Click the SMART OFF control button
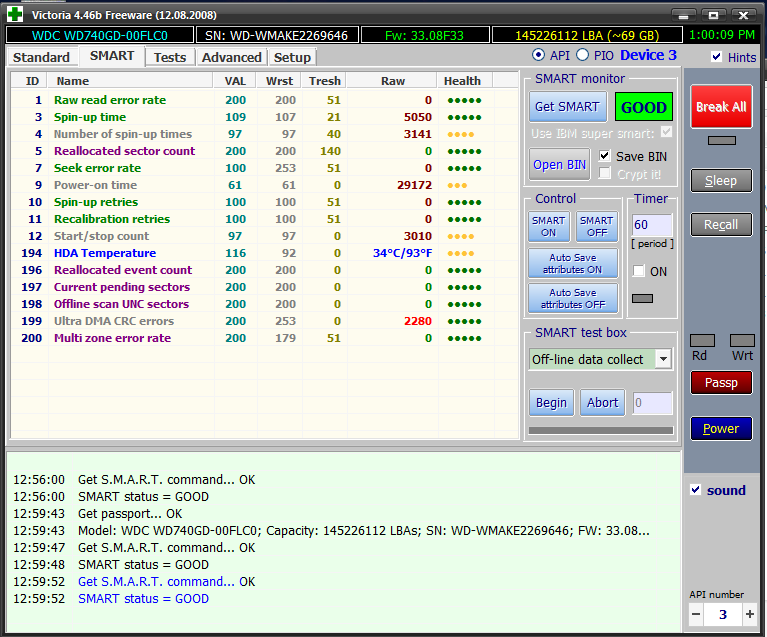 (x=596, y=227)
